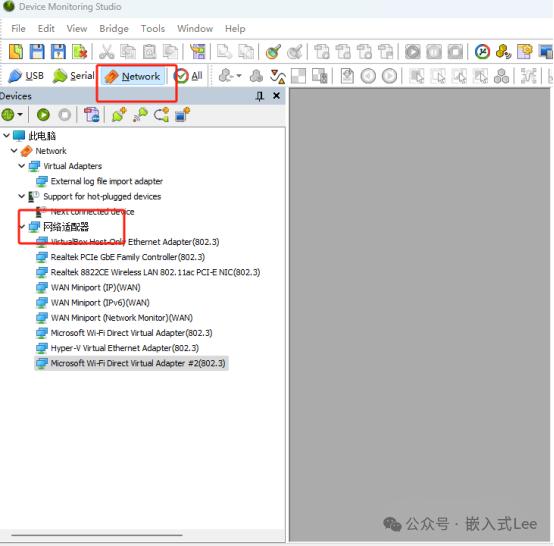554x546 pixels.
Task: Pin the Devices panel
Action: pos(260,96)
